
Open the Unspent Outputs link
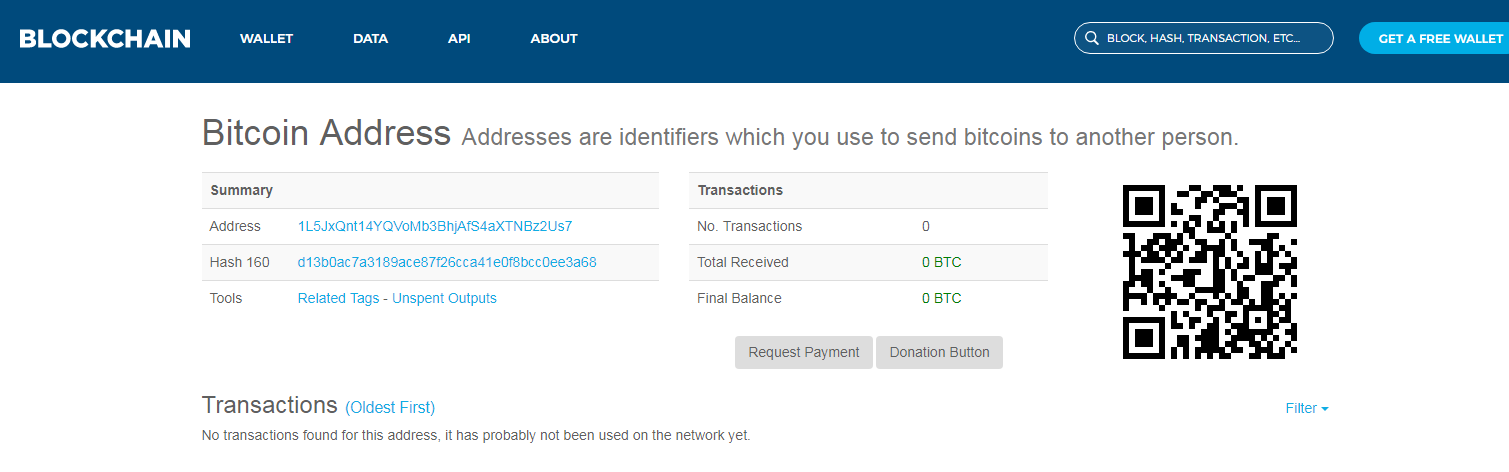(444, 298)
